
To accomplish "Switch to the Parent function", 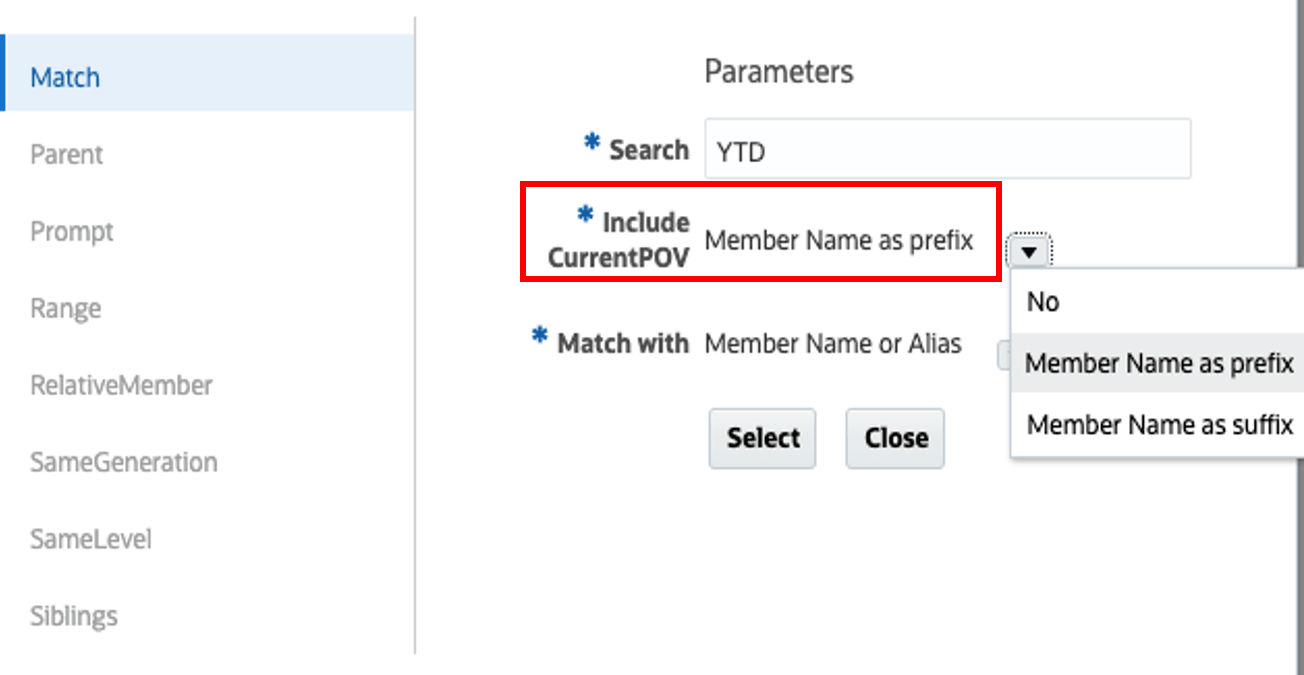I will pos(67,153).
